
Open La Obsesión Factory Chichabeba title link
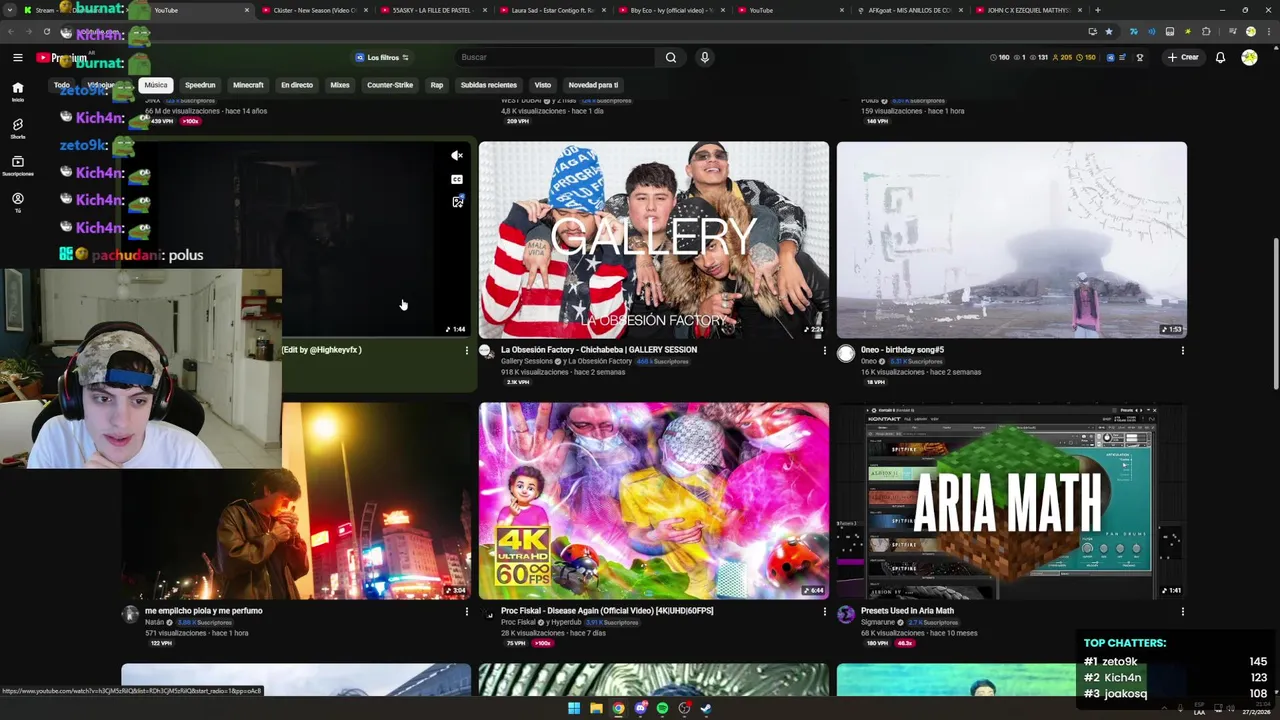click(x=599, y=350)
